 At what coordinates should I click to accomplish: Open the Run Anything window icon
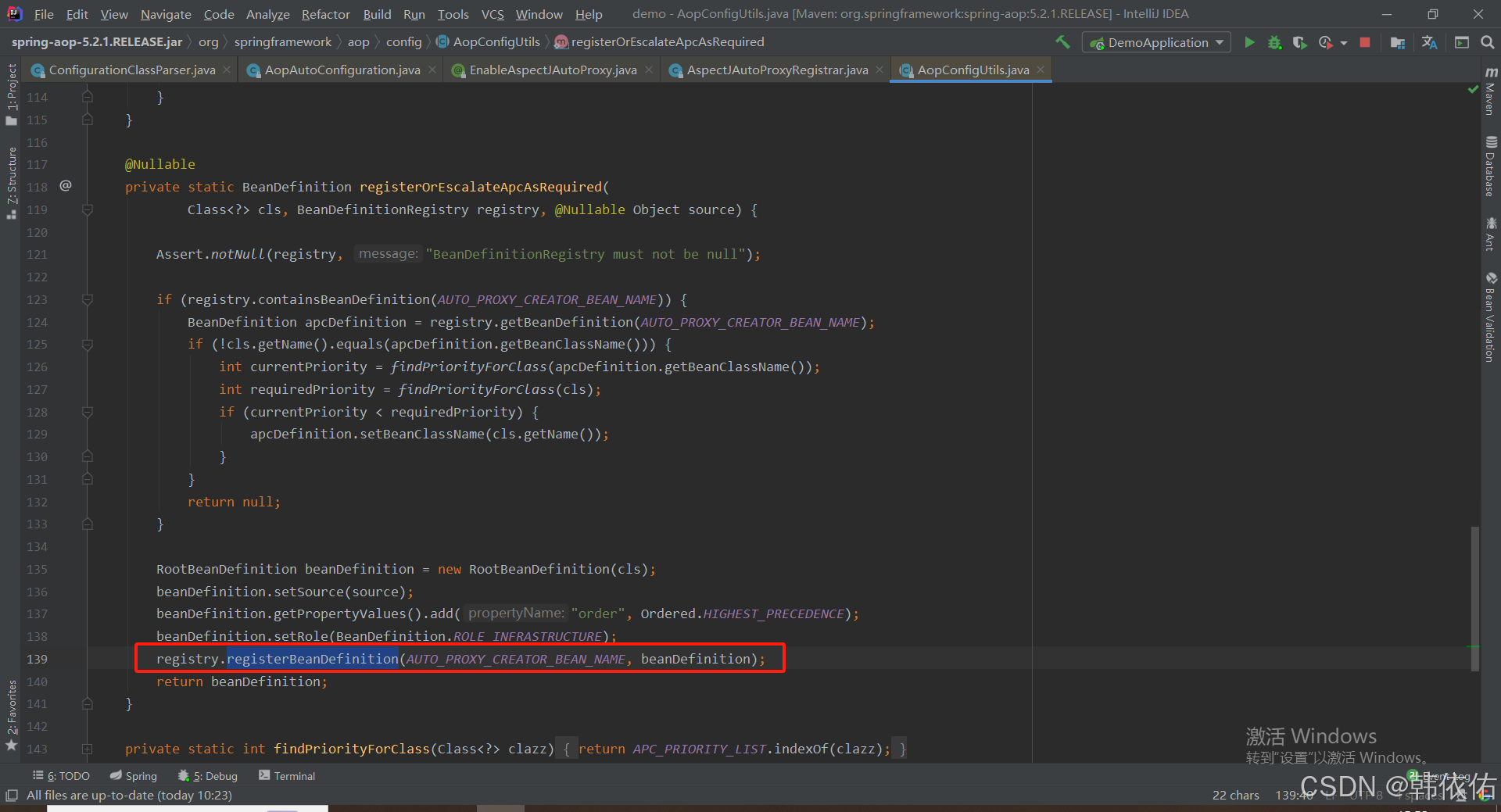click(1462, 42)
